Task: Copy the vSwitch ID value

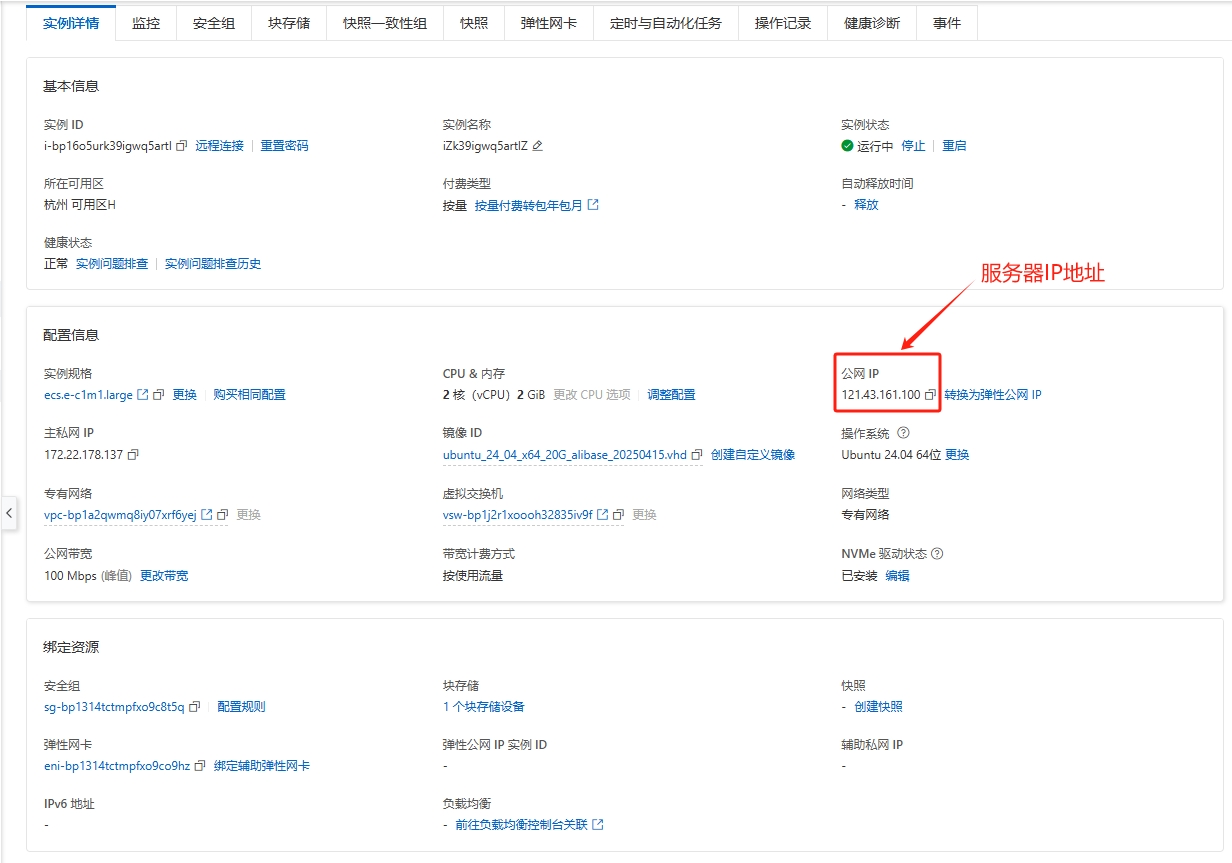Action: [x=618, y=515]
